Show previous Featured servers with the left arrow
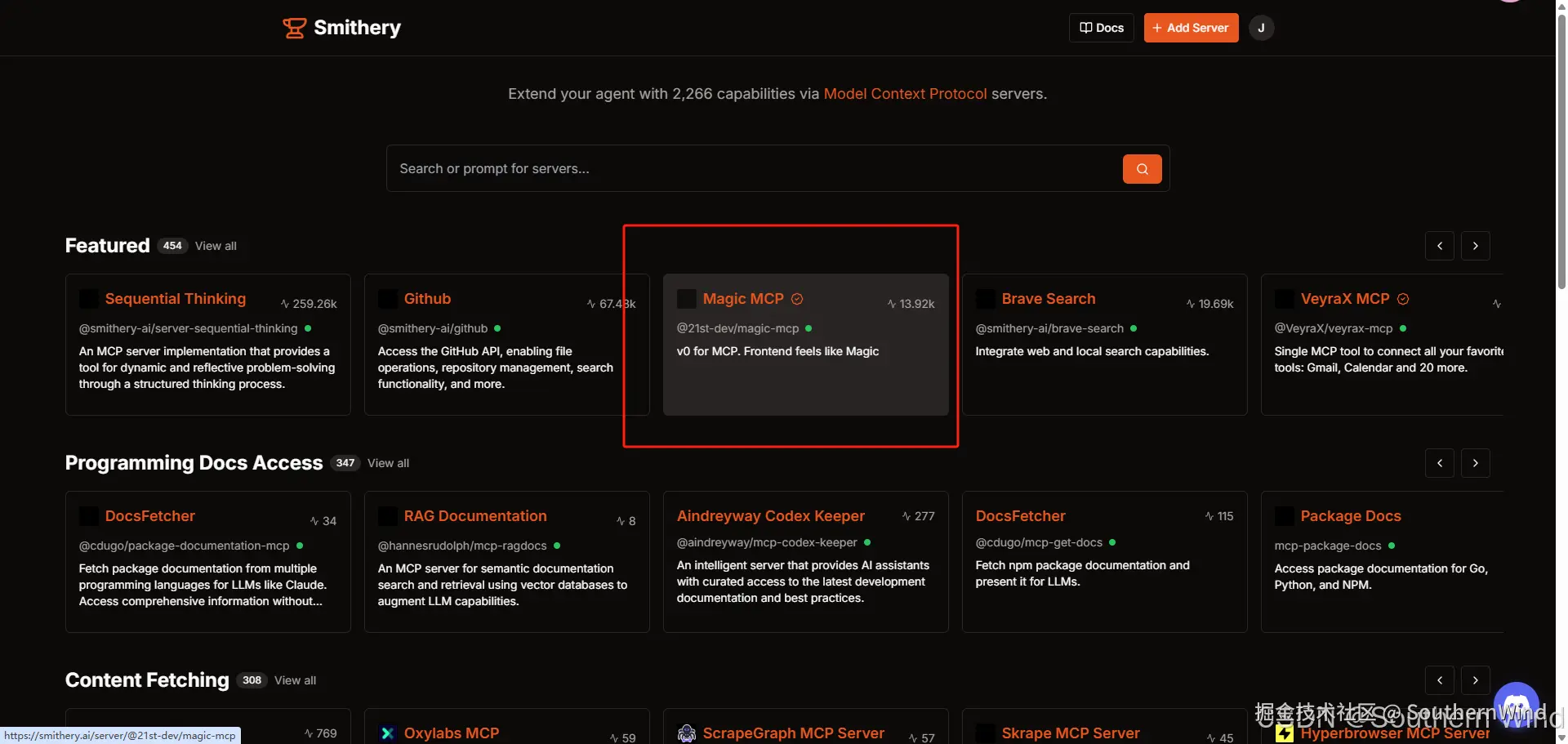This screenshot has width=1568, height=744. coord(1439,246)
